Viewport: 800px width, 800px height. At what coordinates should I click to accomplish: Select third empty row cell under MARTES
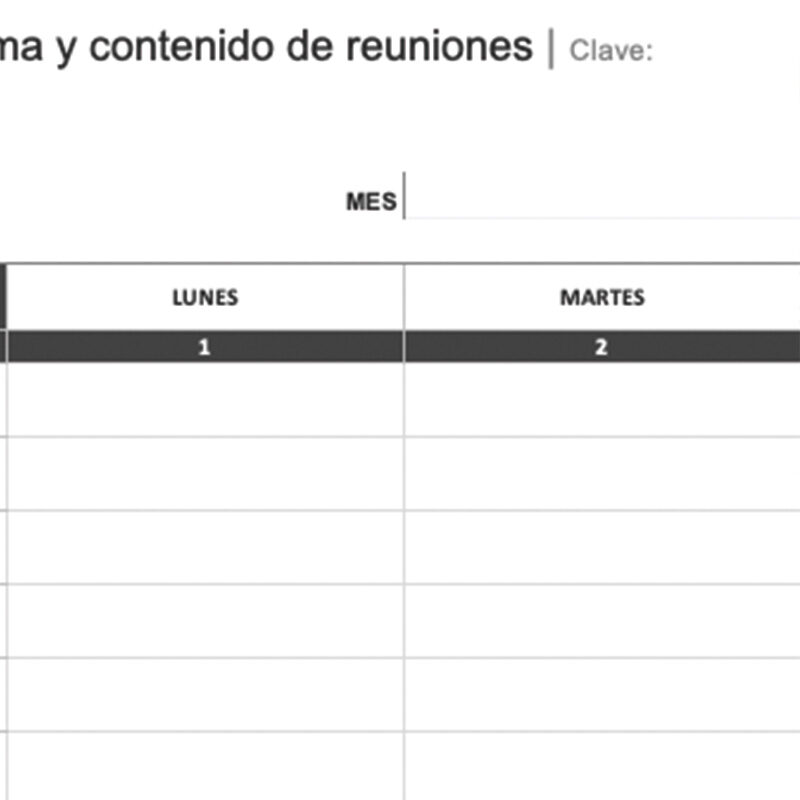click(x=602, y=547)
